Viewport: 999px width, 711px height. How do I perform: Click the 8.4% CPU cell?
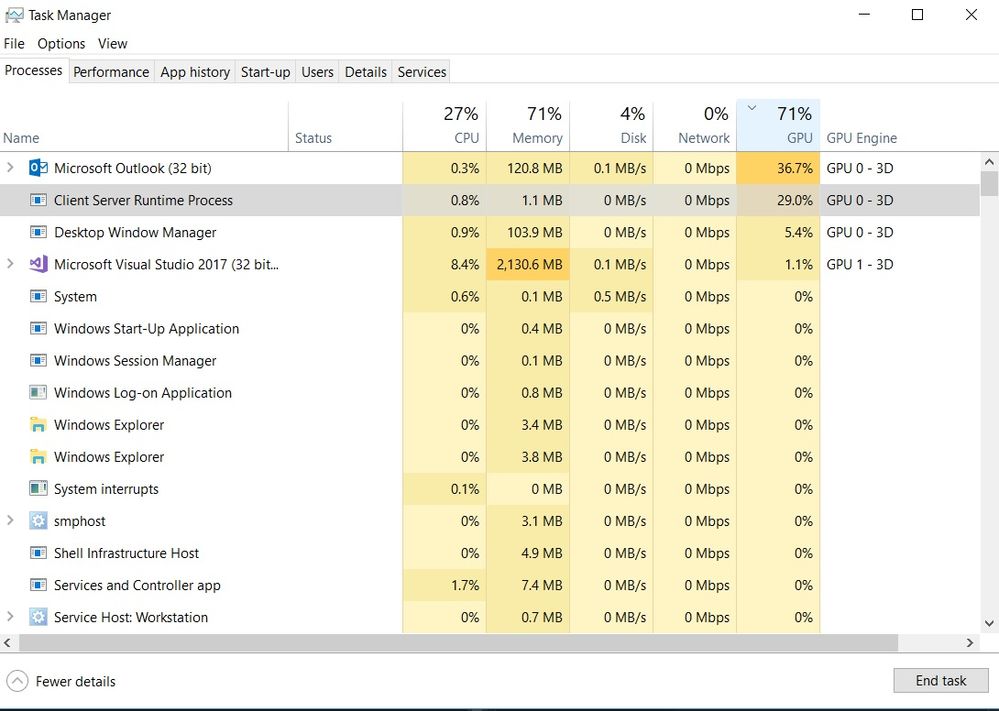tap(444, 264)
